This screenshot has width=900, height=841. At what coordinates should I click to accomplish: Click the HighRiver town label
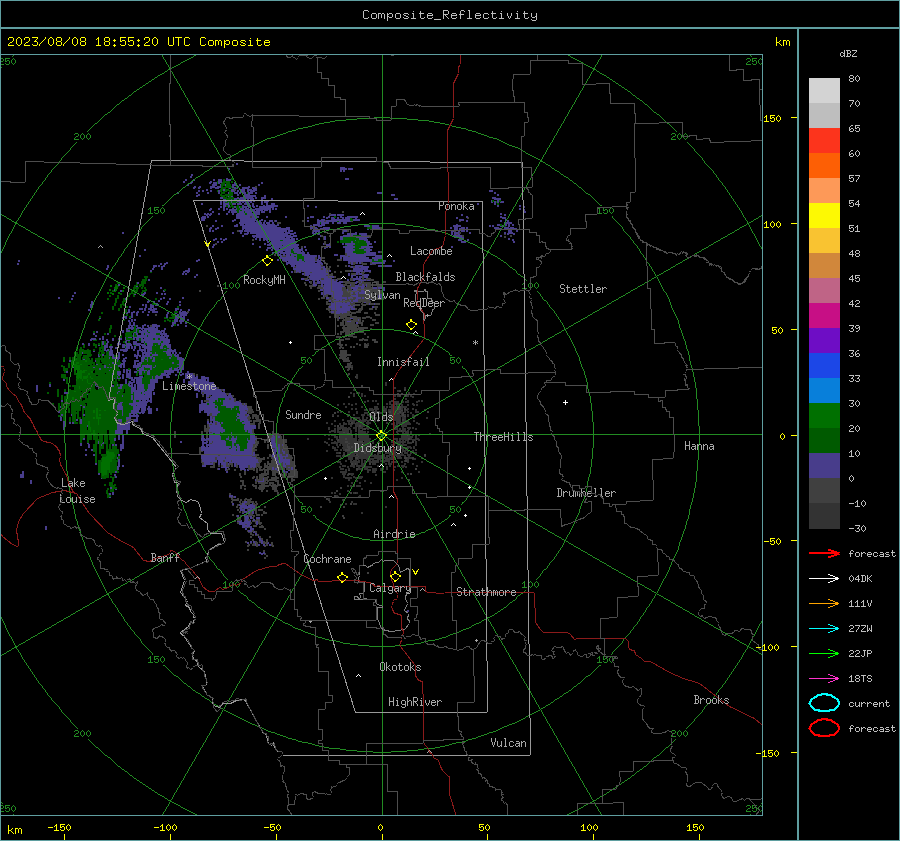tap(415, 702)
